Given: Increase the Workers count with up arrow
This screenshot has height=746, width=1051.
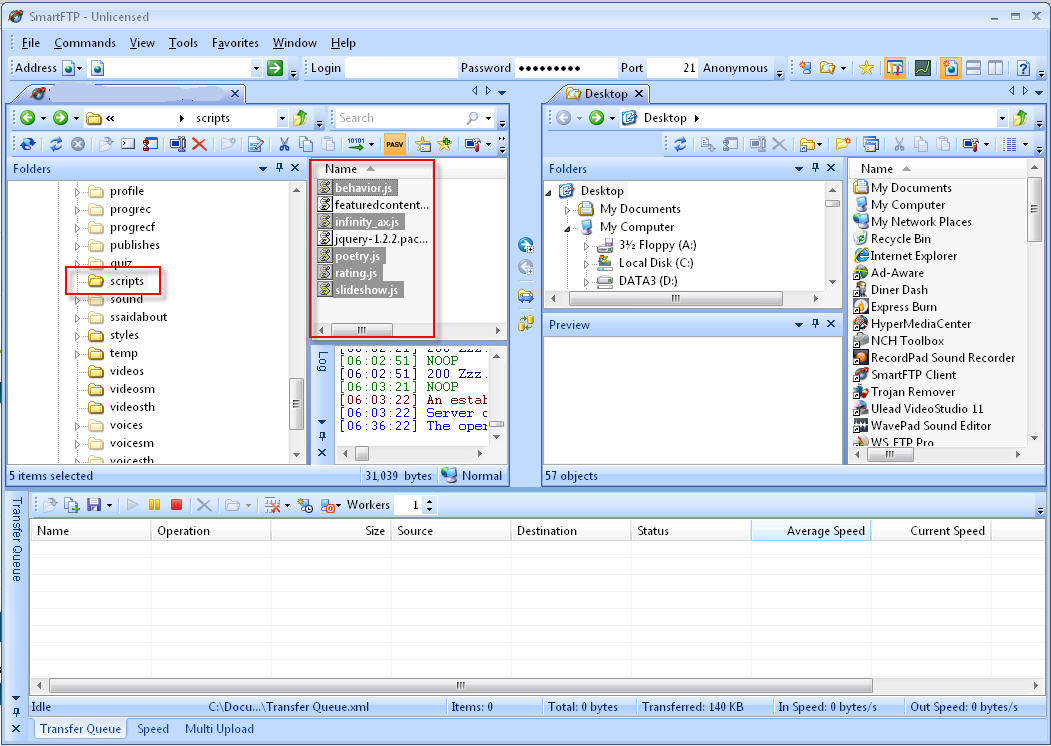Looking at the screenshot, I should (x=430, y=502).
